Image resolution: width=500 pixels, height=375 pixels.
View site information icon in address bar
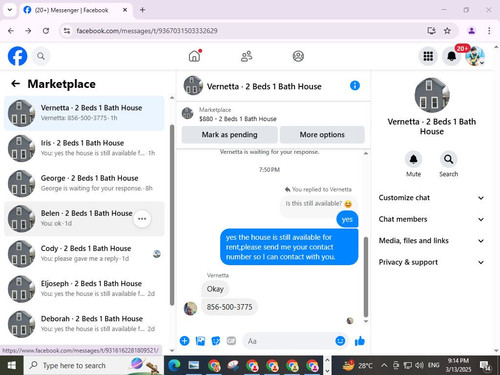point(67,31)
